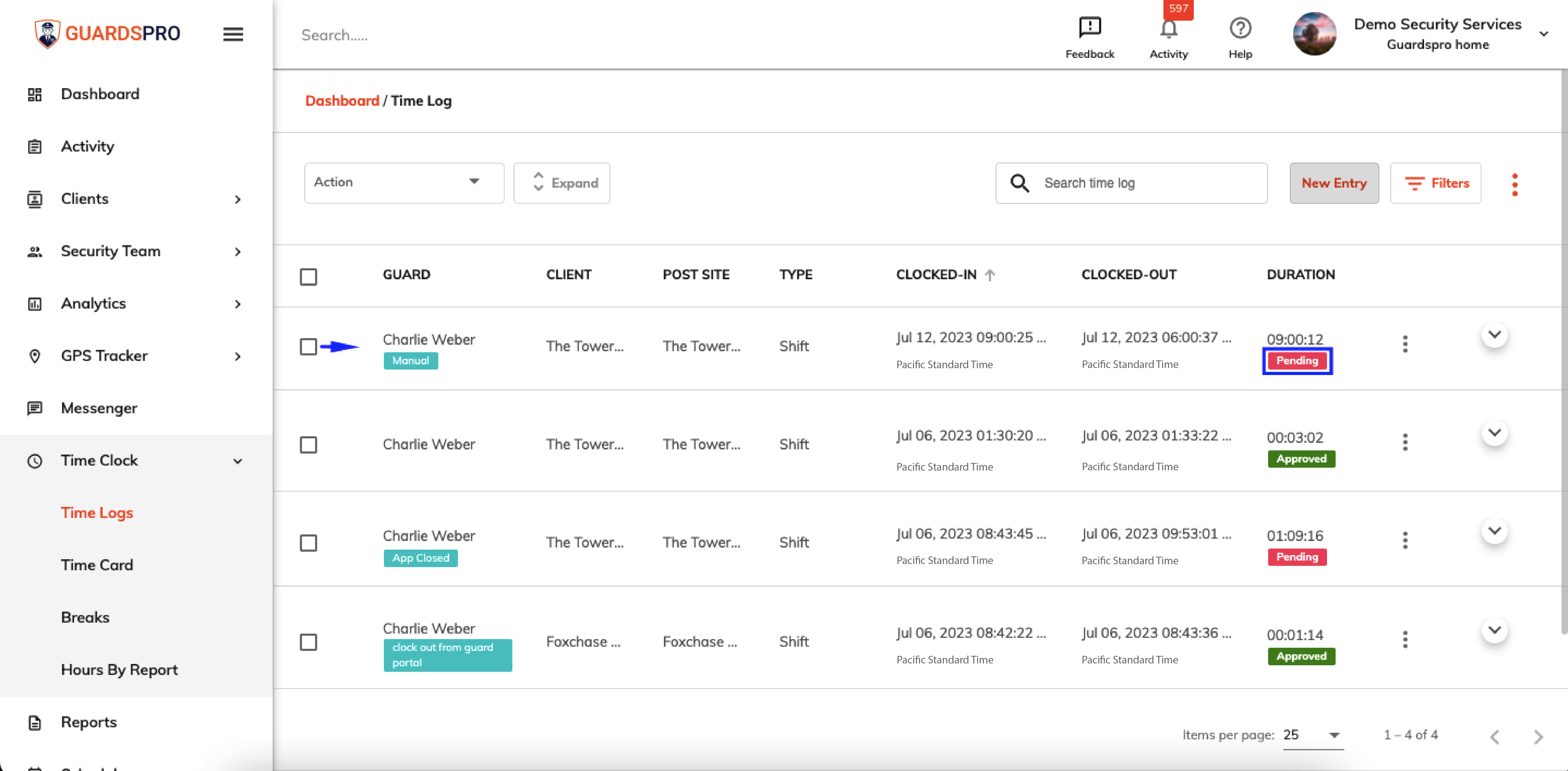Select the Breaks submenu

point(85,618)
